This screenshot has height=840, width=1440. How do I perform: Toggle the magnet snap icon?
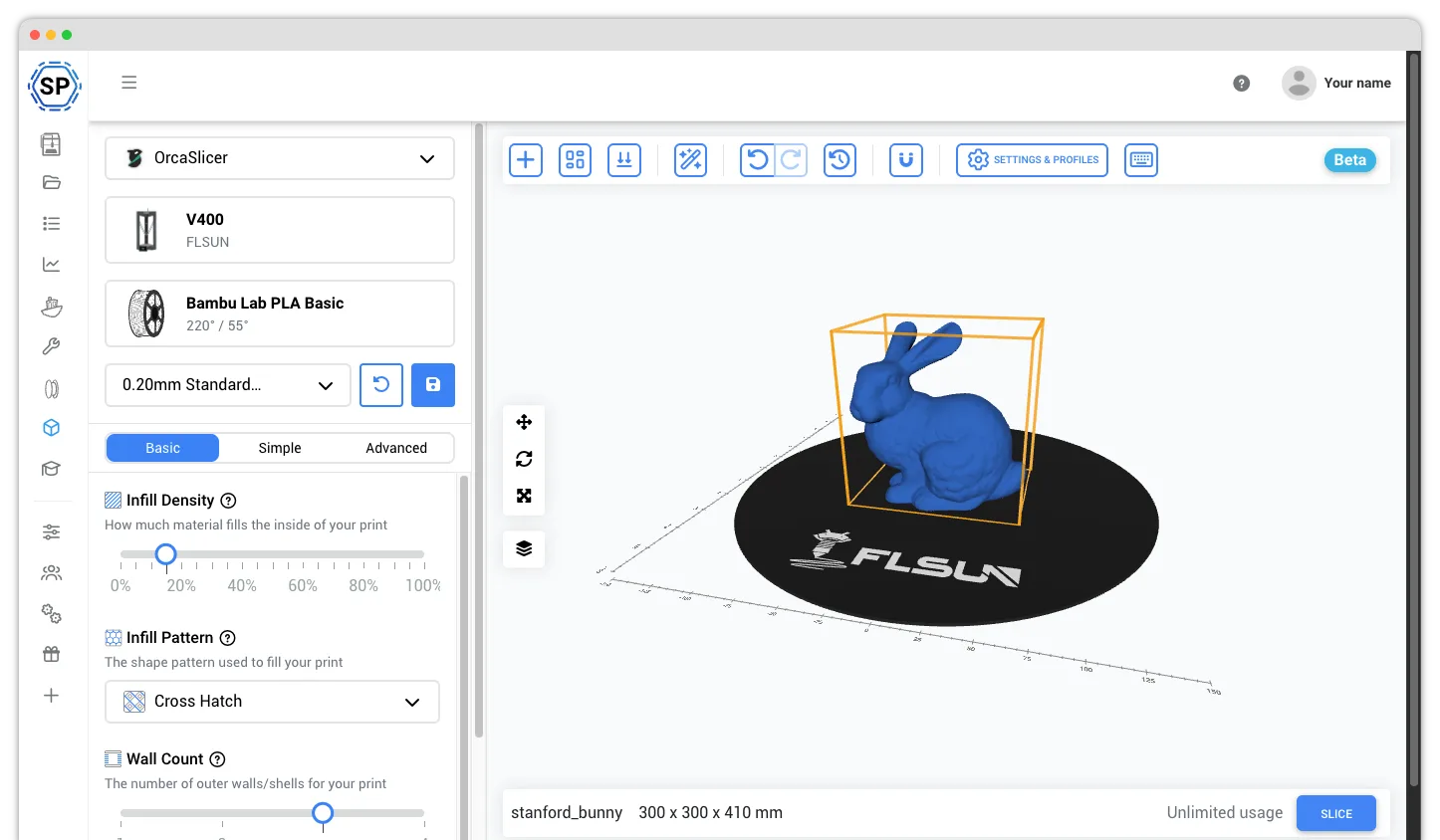906,160
